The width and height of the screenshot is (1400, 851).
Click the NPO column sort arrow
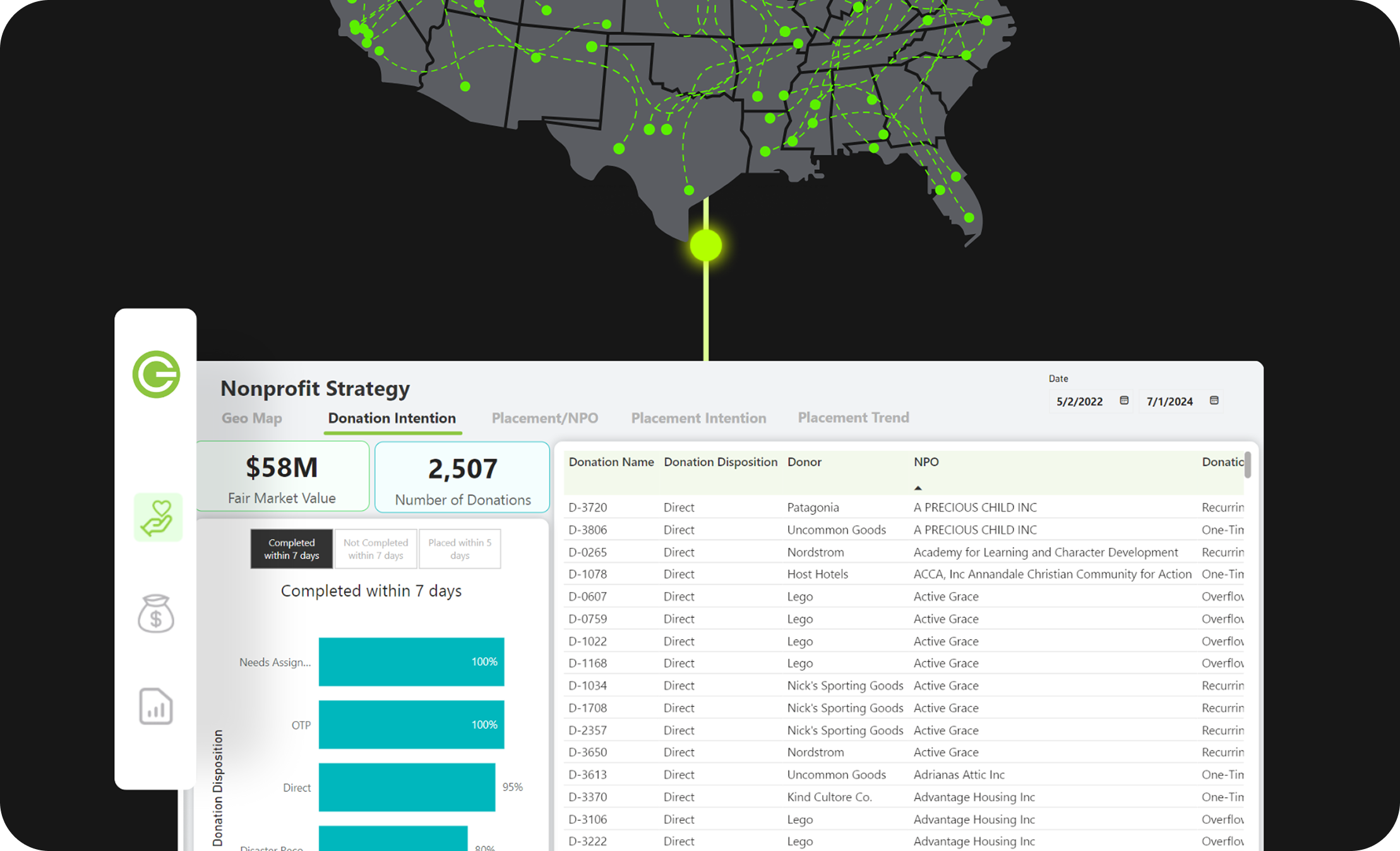click(x=918, y=488)
